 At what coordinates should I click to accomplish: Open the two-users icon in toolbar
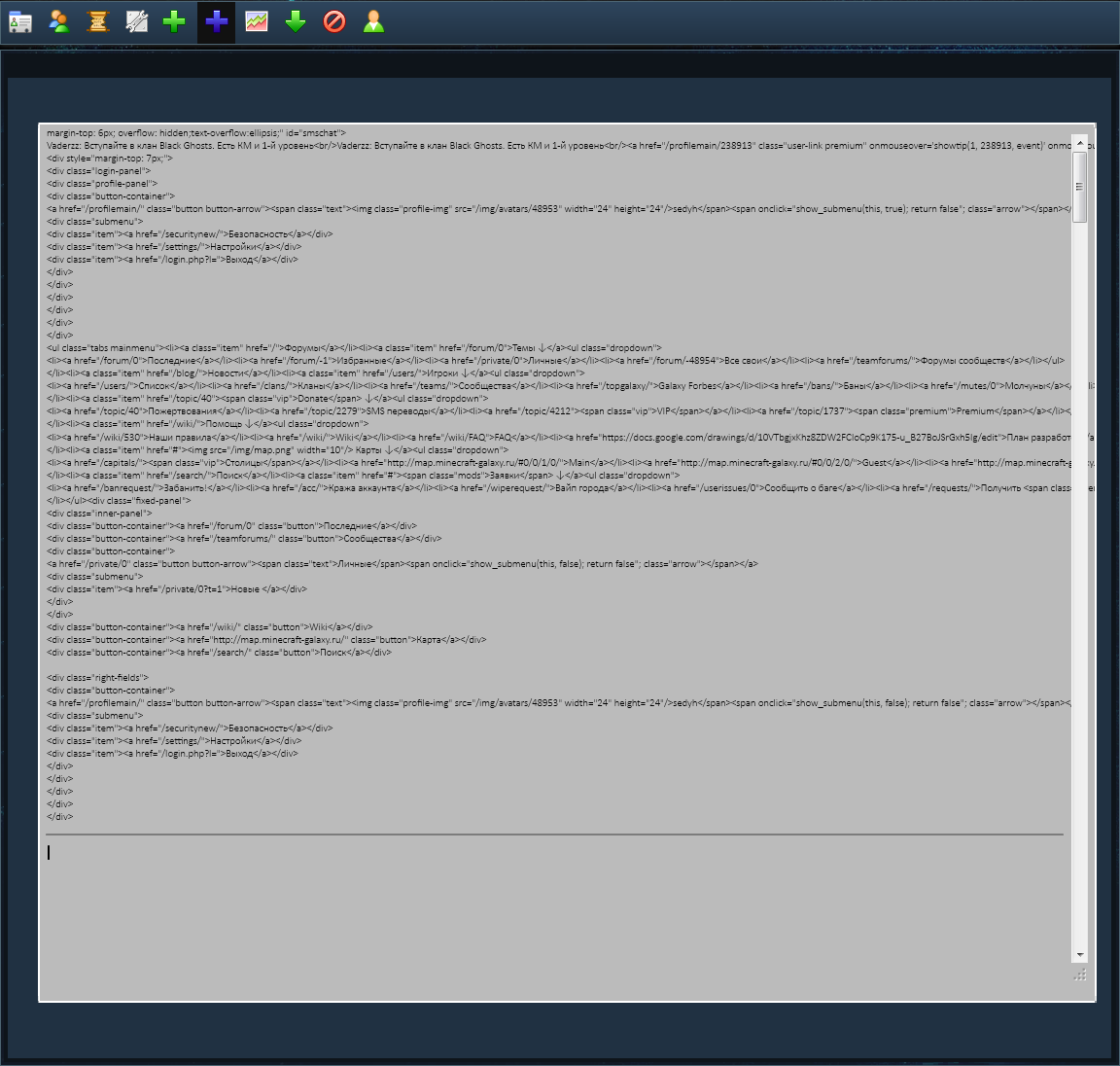point(59,21)
